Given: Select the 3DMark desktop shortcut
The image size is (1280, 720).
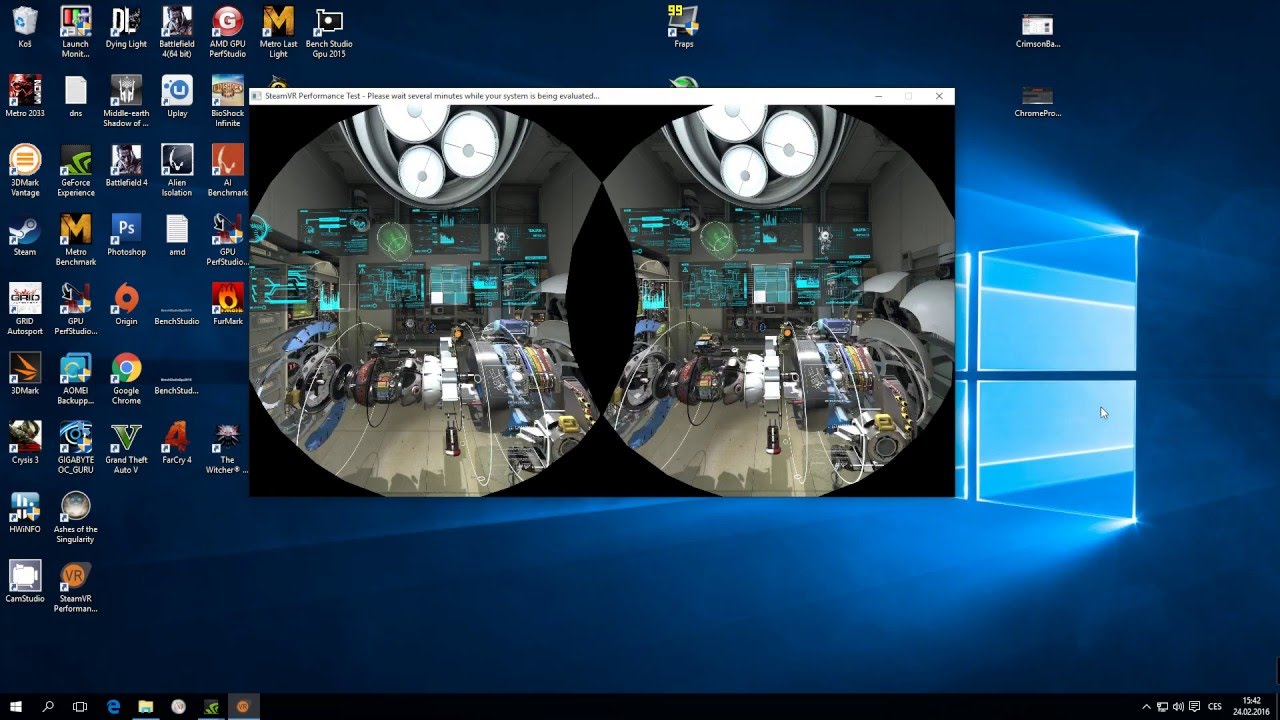Looking at the screenshot, I should pos(25,373).
